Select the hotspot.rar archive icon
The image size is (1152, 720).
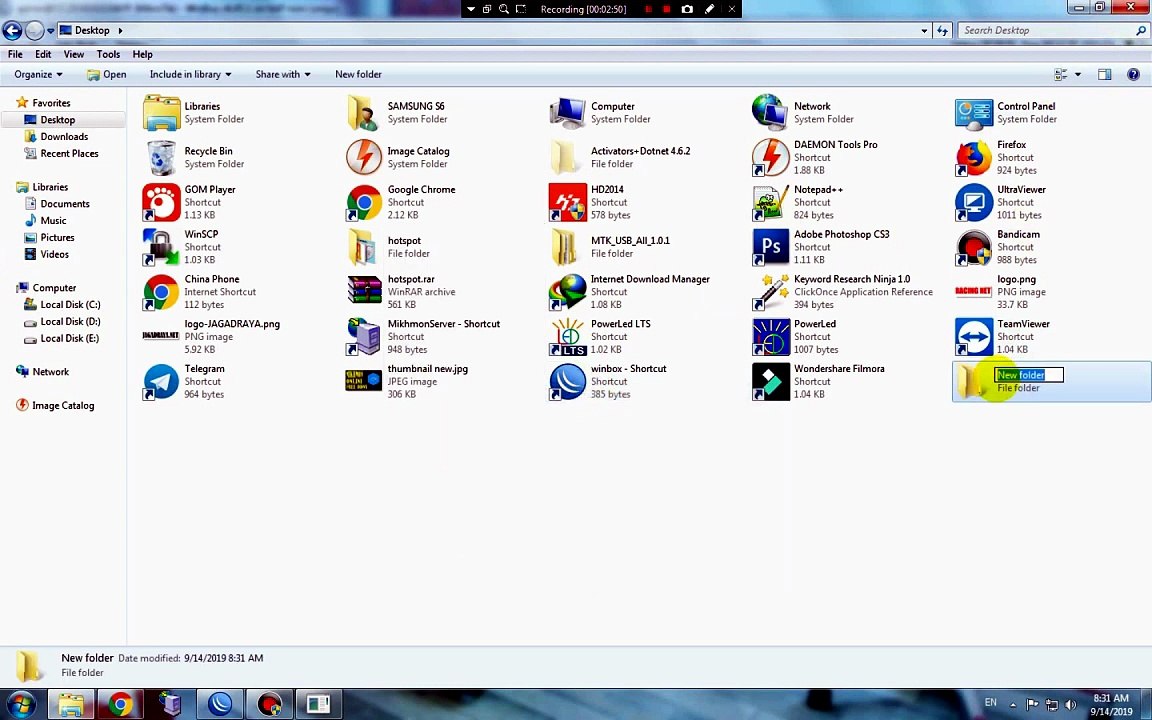(x=364, y=292)
